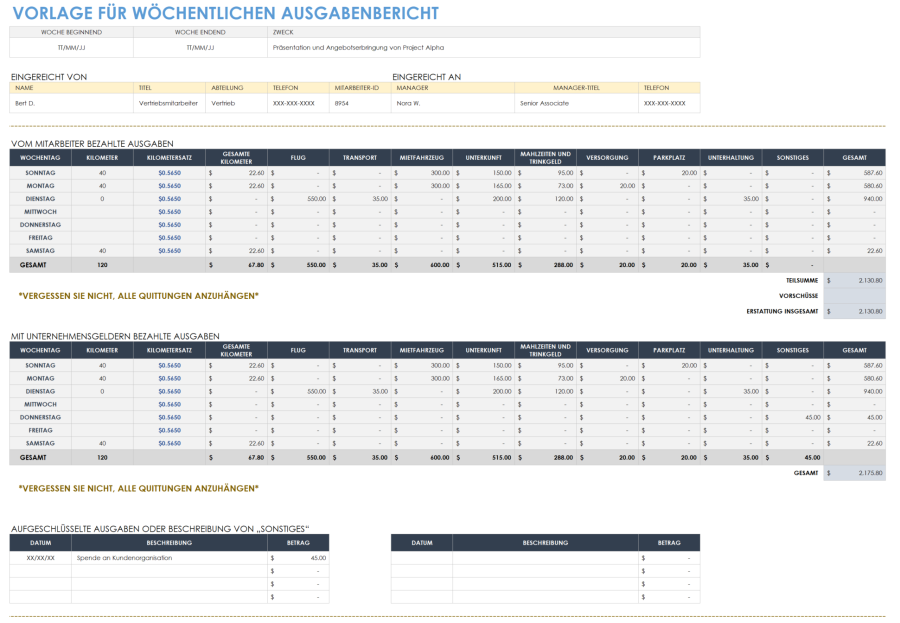Image resolution: width=900 pixels, height=623 pixels.
Task: Select the WOCHE ENDEND TT/MM/JJ field
Action: 193,44
